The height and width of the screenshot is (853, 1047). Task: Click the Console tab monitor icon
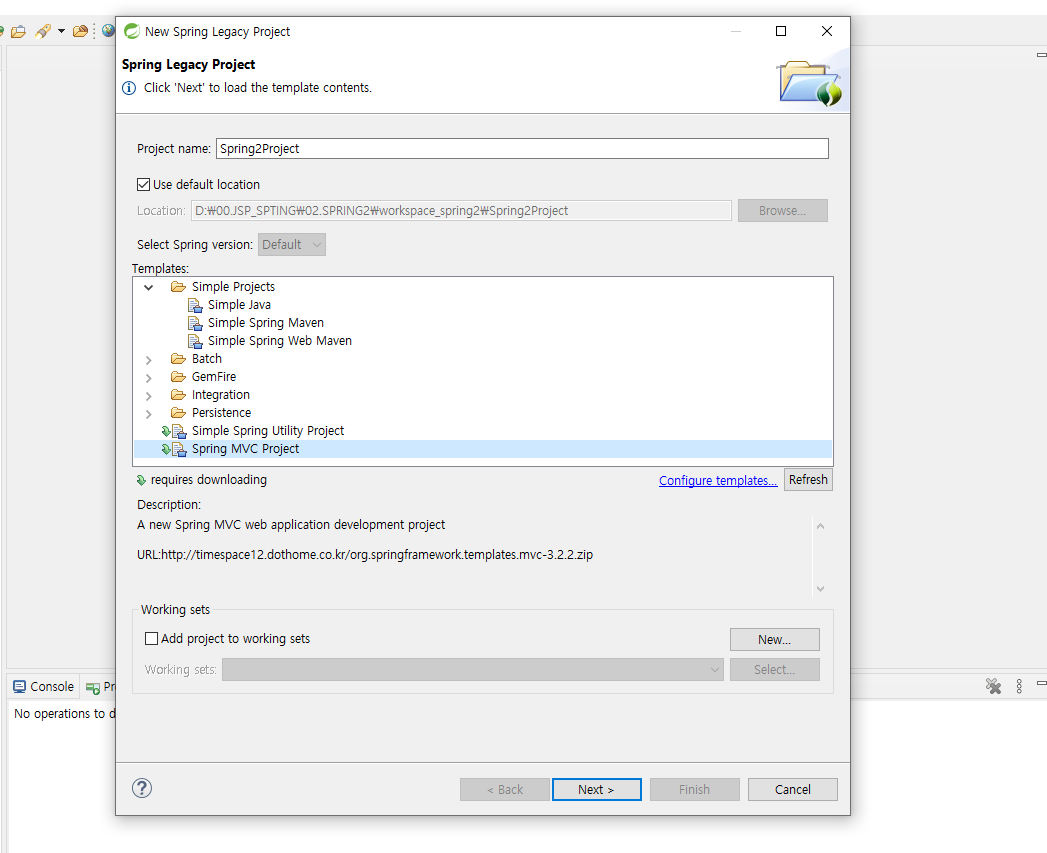coord(20,687)
